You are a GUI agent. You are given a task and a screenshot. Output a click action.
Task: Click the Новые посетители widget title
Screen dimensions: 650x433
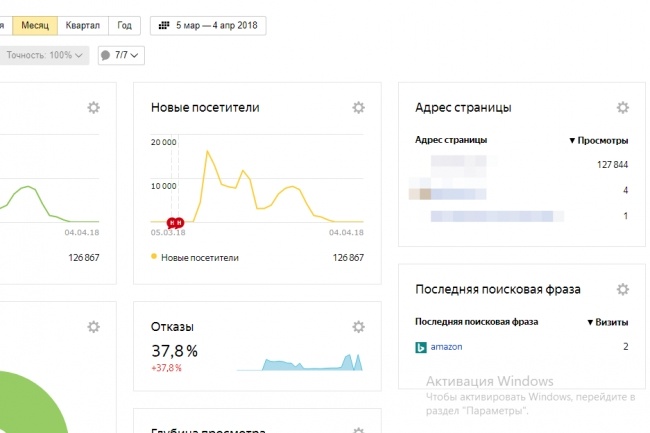coord(205,108)
